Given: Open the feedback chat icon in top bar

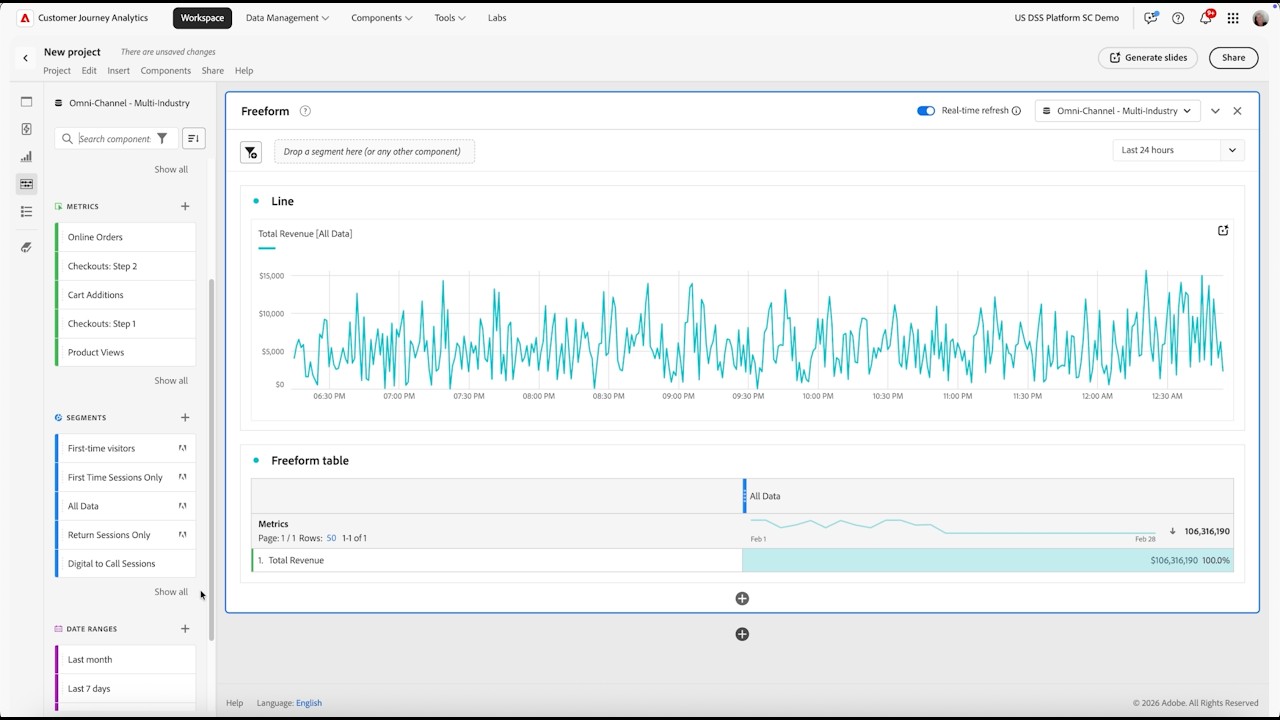Looking at the screenshot, I should (x=1151, y=18).
